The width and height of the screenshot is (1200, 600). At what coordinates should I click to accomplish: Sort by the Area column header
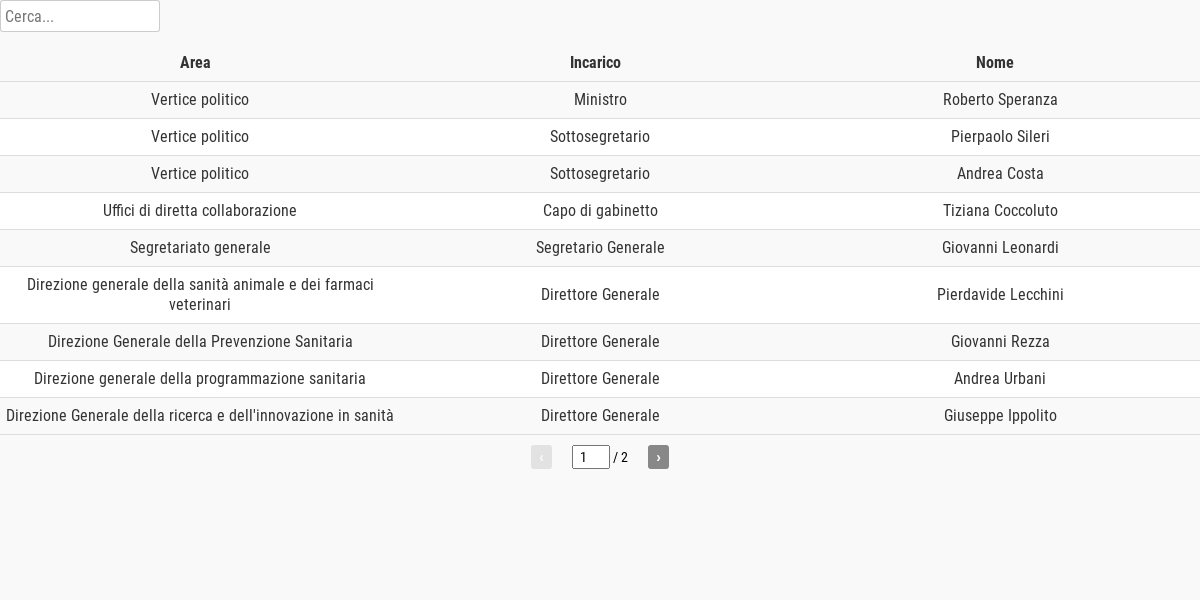tap(195, 63)
